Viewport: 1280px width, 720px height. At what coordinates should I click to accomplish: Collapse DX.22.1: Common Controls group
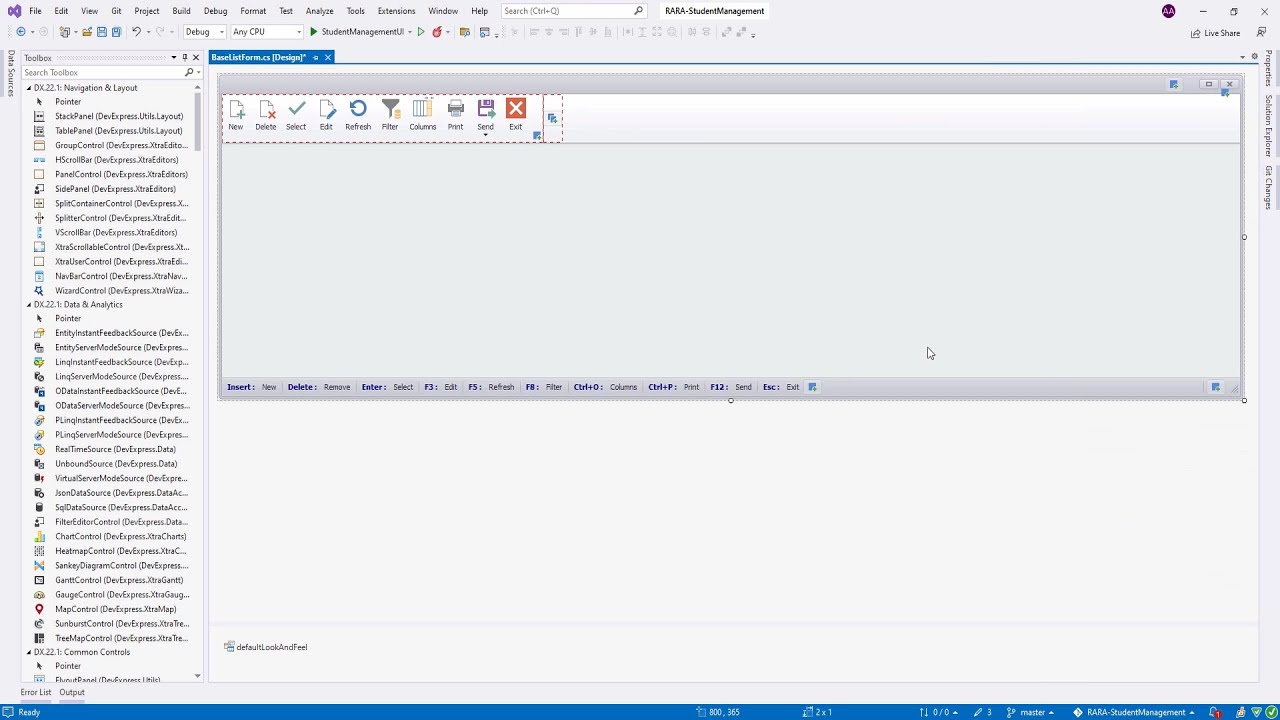click(x=29, y=652)
